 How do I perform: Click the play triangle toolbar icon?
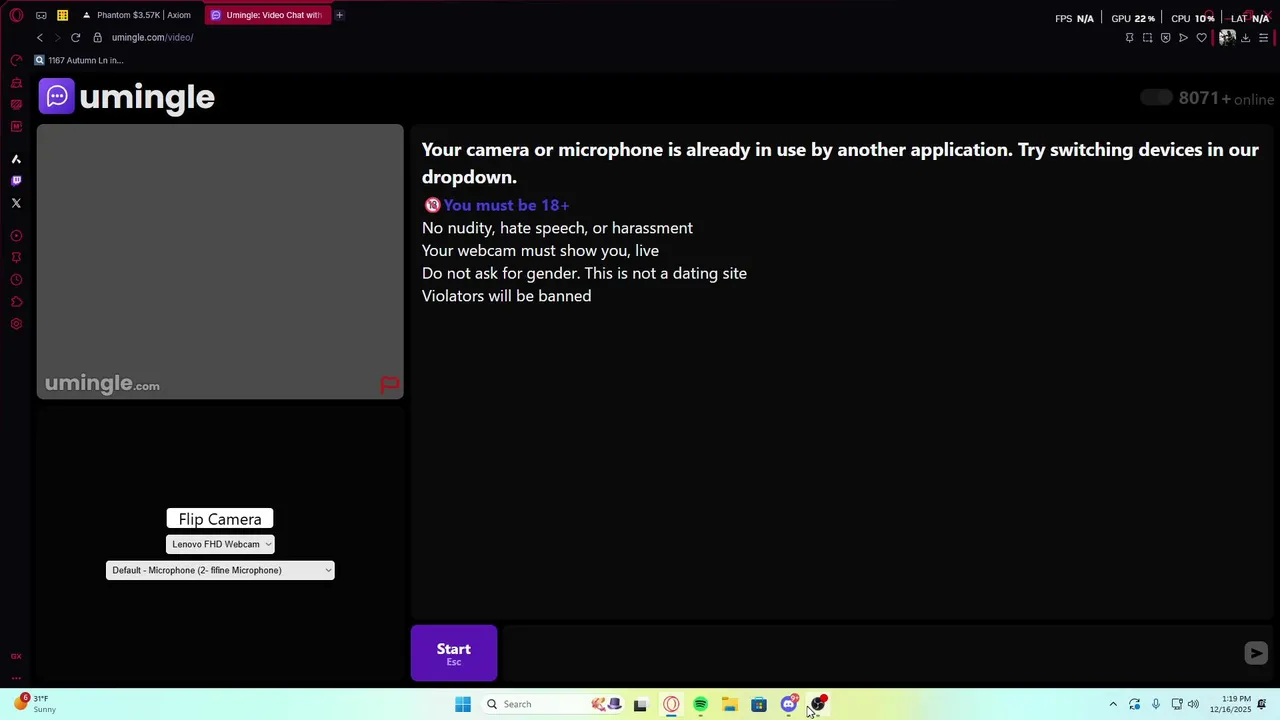[1184, 38]
